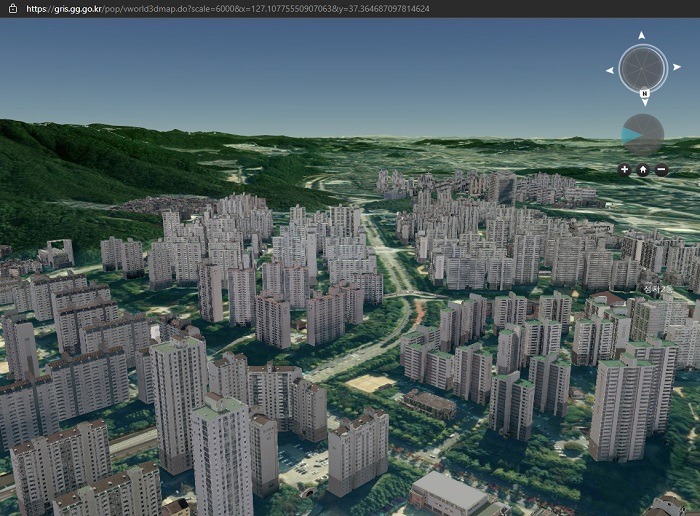Click the lock icon in the address bar
This screenshot has width=700, height=516.
coord(16,9)
